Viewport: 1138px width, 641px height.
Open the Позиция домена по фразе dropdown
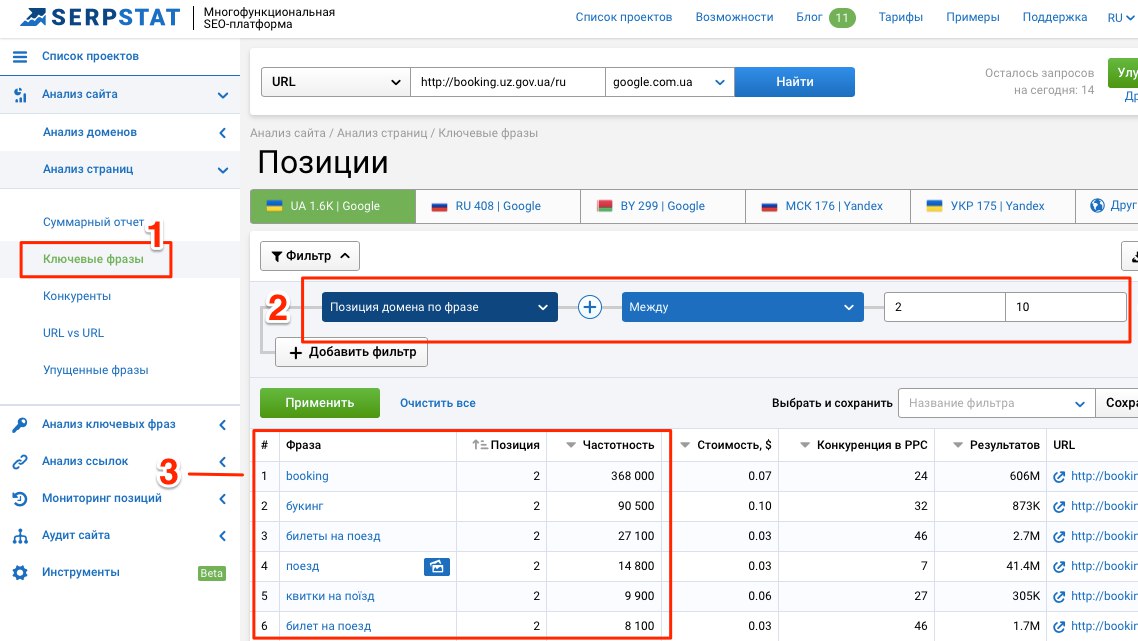coord(440,307)
